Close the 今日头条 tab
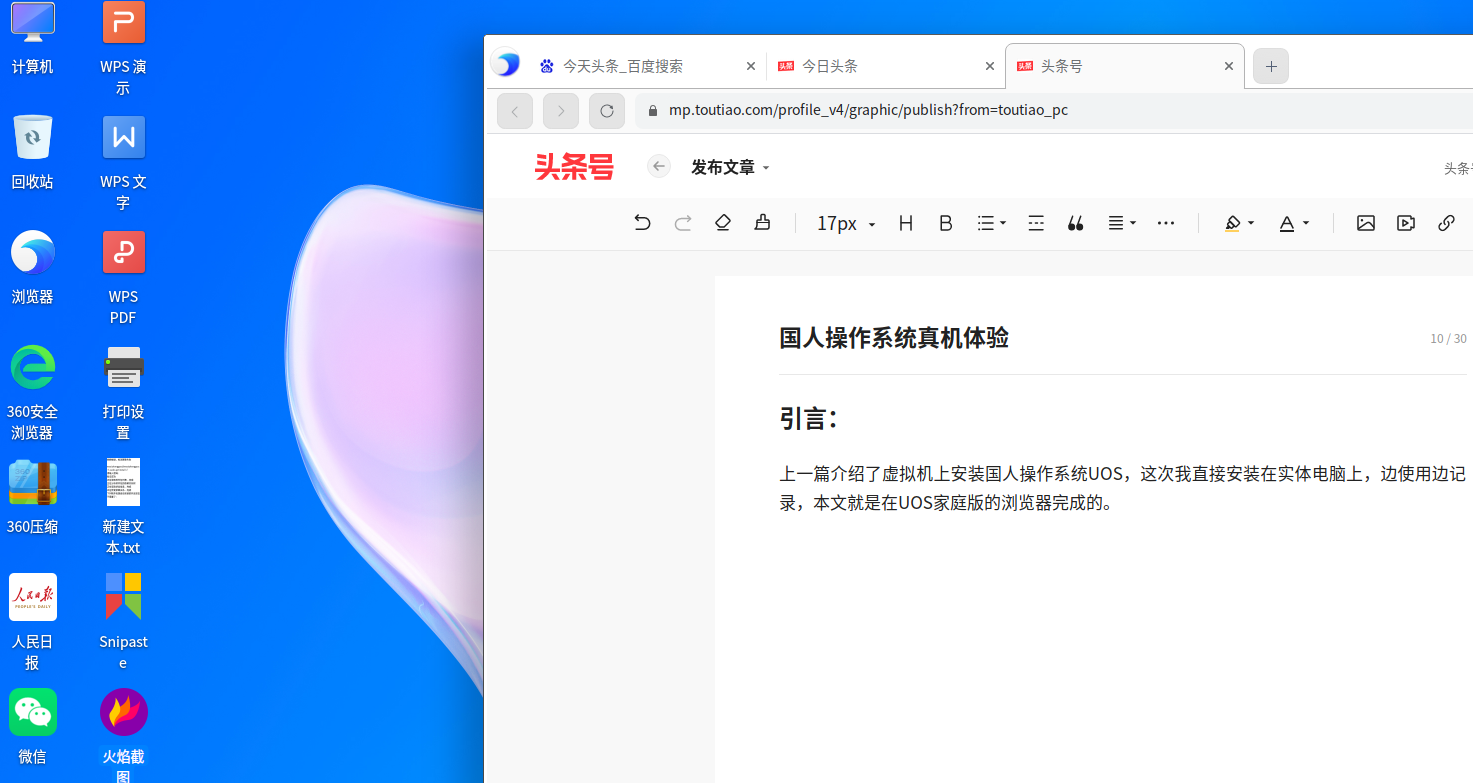Image resolution: width=1473 pixels, height=783 pixels. point(990,66)
